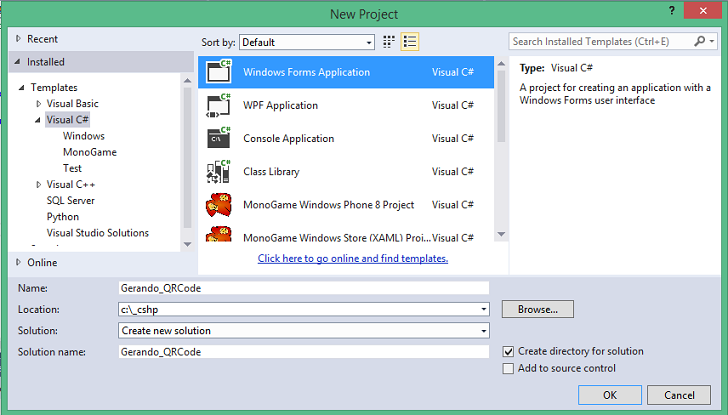
Task: Collapse the Templates tree node
Action: (21, 87)
